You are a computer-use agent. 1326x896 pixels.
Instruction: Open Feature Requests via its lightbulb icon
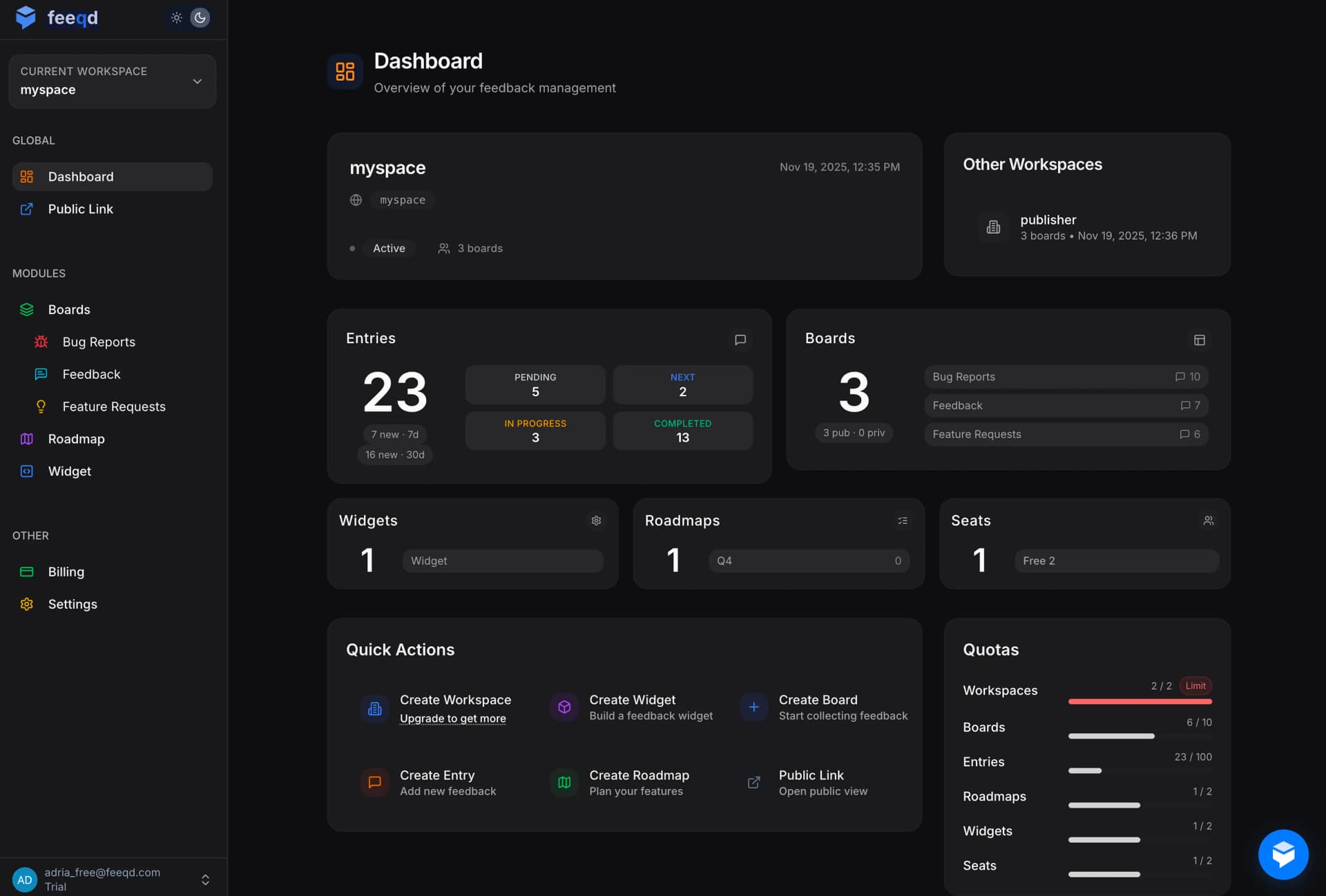(41, 407)
